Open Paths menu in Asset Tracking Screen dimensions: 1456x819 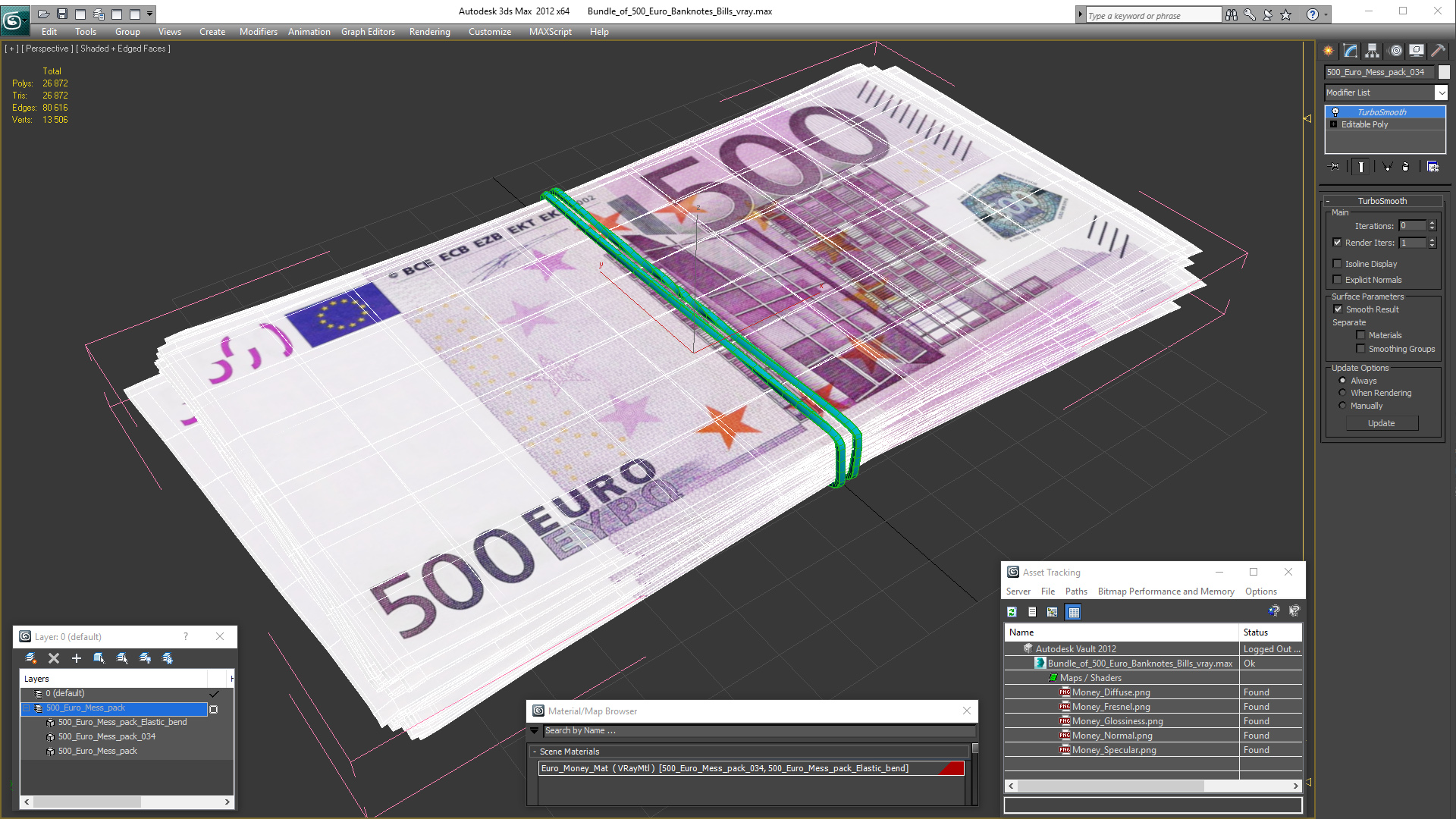tap(1076, 591)
